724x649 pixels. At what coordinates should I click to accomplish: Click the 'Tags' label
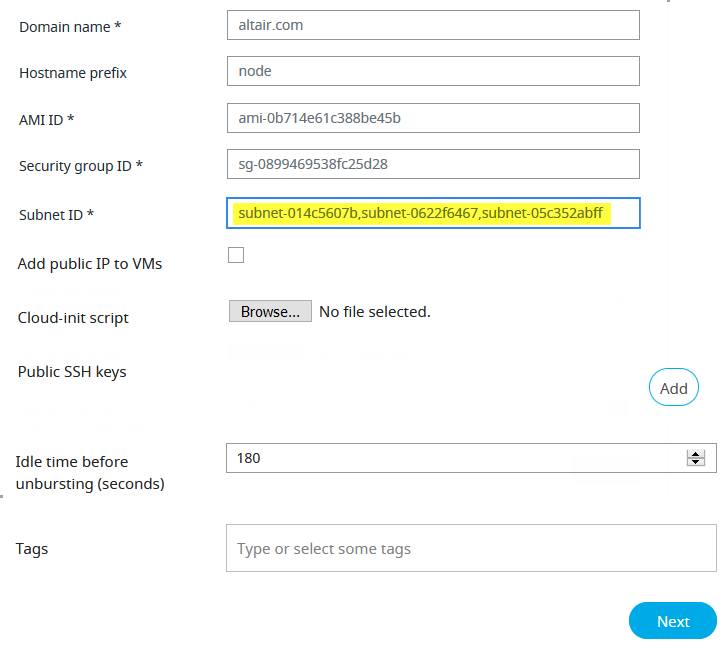(x=32, y=548)
